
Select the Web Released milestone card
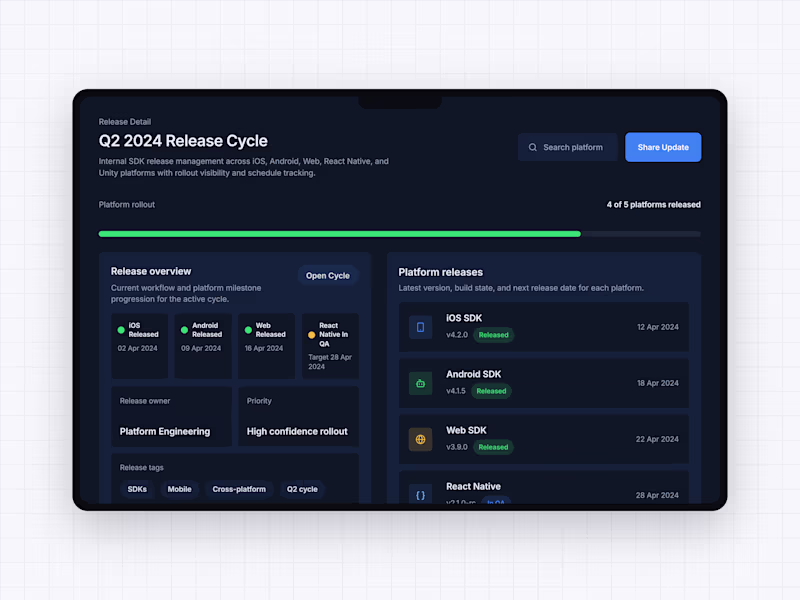266,346
